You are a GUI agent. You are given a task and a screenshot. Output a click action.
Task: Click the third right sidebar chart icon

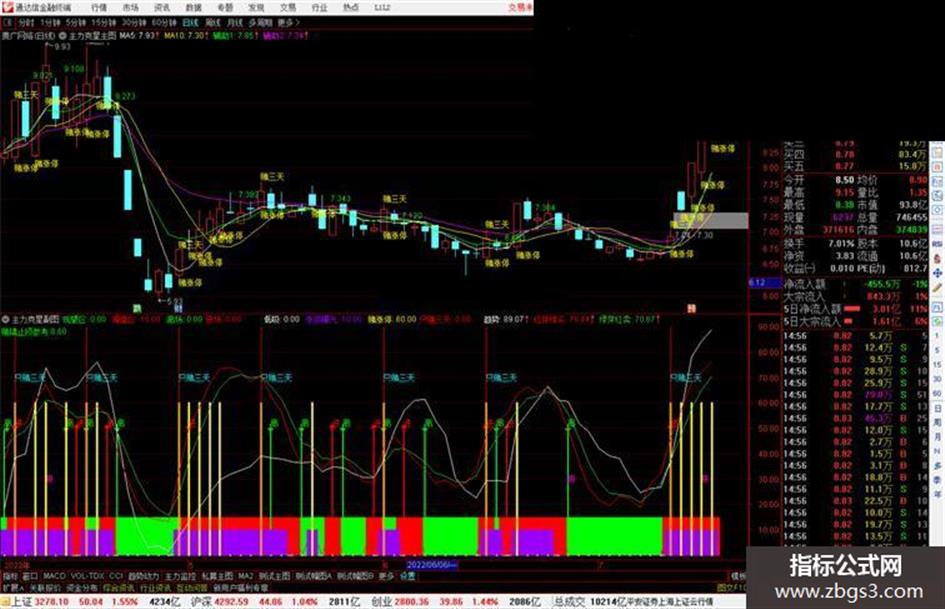pyautogui.click(x=937, y=181)
